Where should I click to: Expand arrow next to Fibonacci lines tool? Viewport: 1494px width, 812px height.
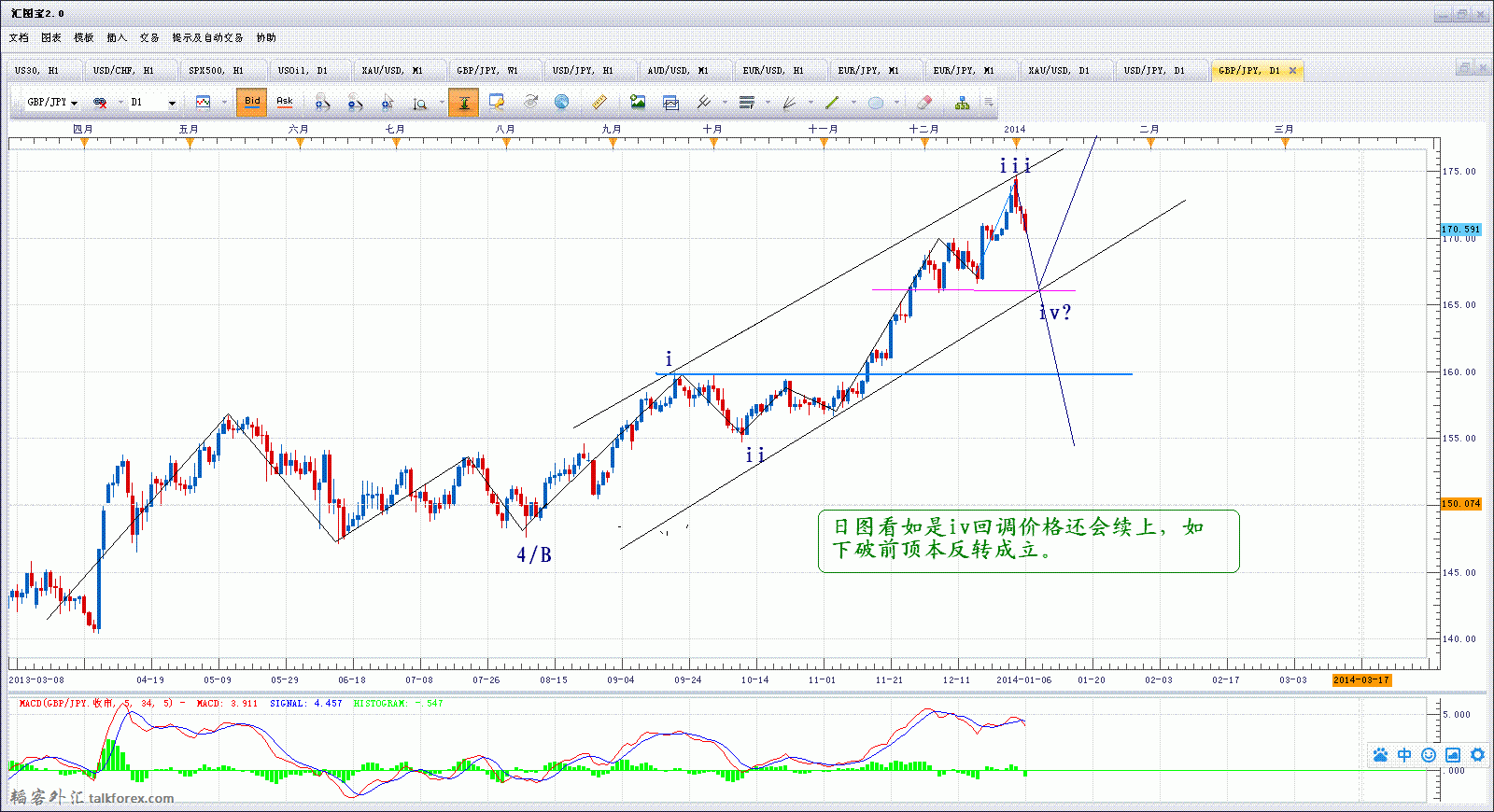pyautogui.click(x=768, y=103)
